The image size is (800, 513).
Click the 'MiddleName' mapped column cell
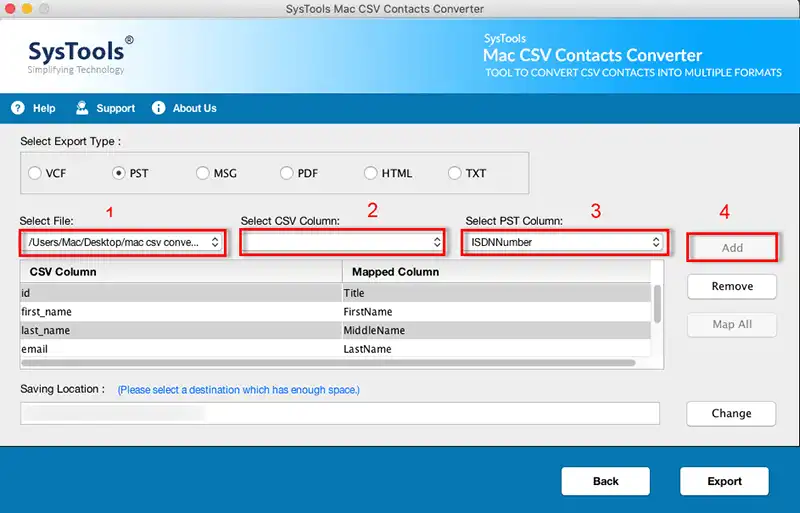coord(496,330)
